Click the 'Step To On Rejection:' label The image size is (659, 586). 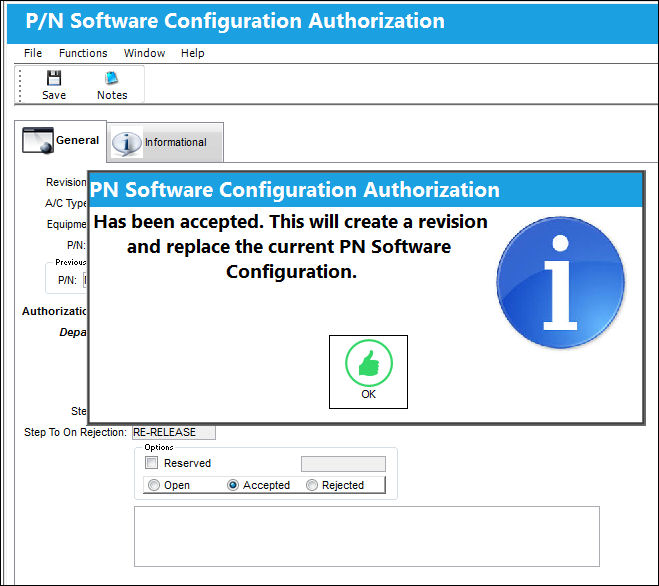pos(75,432)
